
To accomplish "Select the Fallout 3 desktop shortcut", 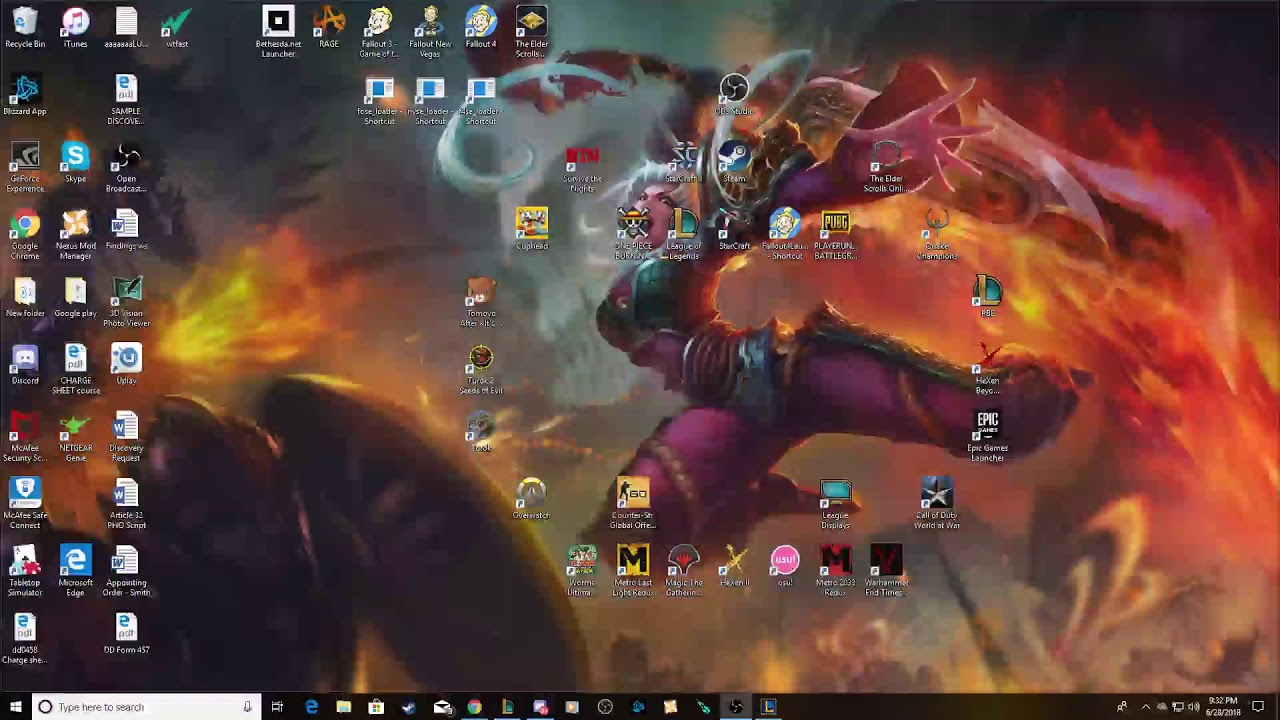I will (x=379, y=32).
